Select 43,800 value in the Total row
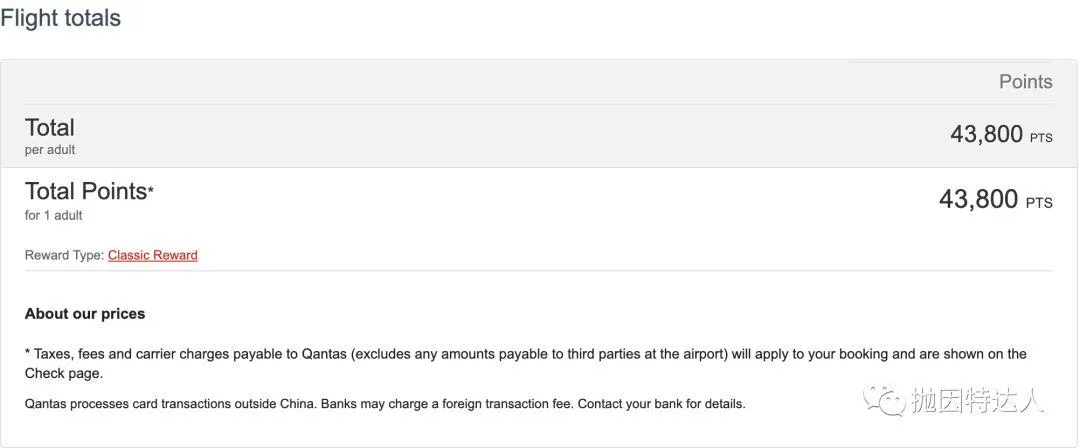1080x448 pixels. pyautogui.click(x=986, y=134)
